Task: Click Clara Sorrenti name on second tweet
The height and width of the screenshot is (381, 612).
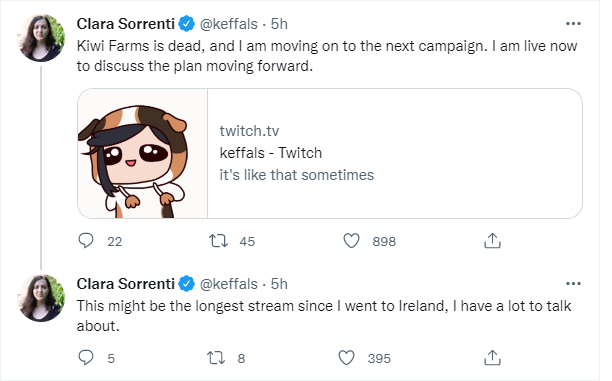Action: pyautogui.click(x=126, y=284)
